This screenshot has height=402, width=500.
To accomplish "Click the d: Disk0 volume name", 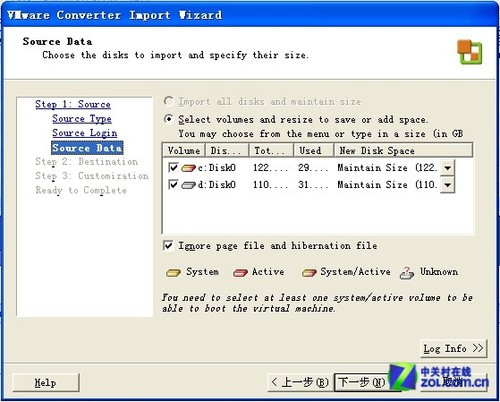I will 217,185.
